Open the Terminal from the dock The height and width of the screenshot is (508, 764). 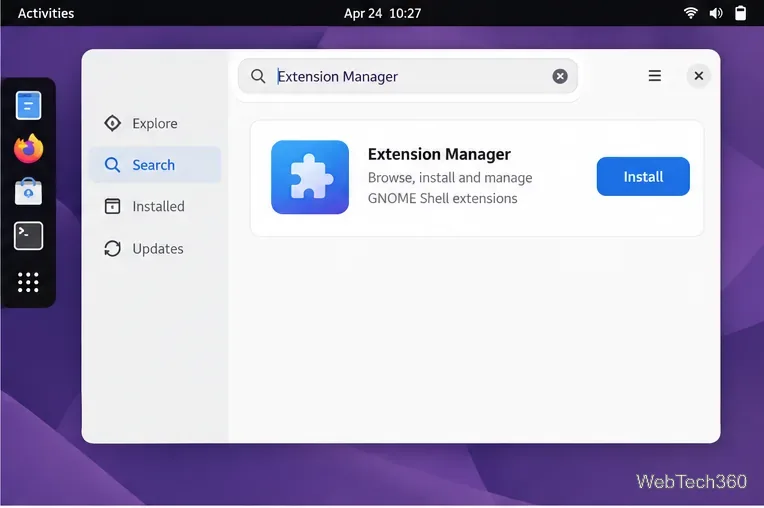[28, 236]
